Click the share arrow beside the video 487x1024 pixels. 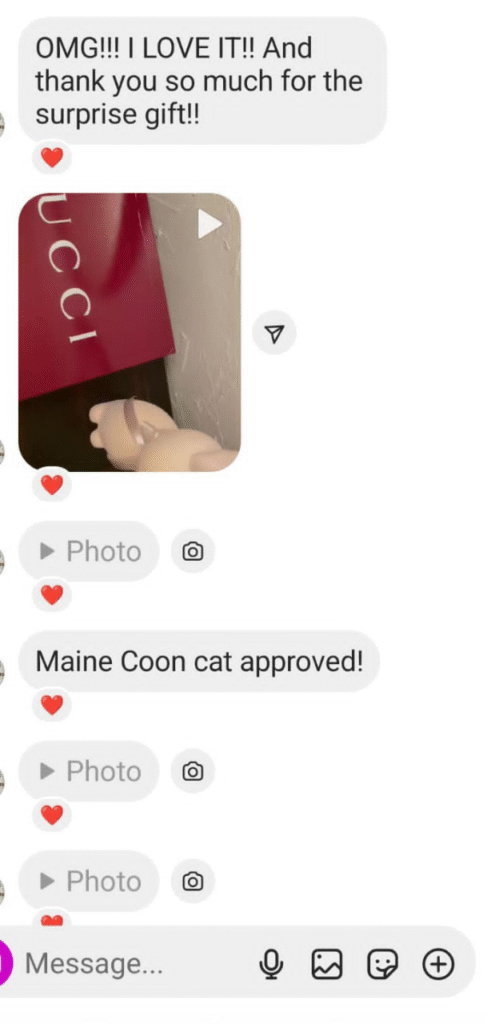click(x=274, y=334)
